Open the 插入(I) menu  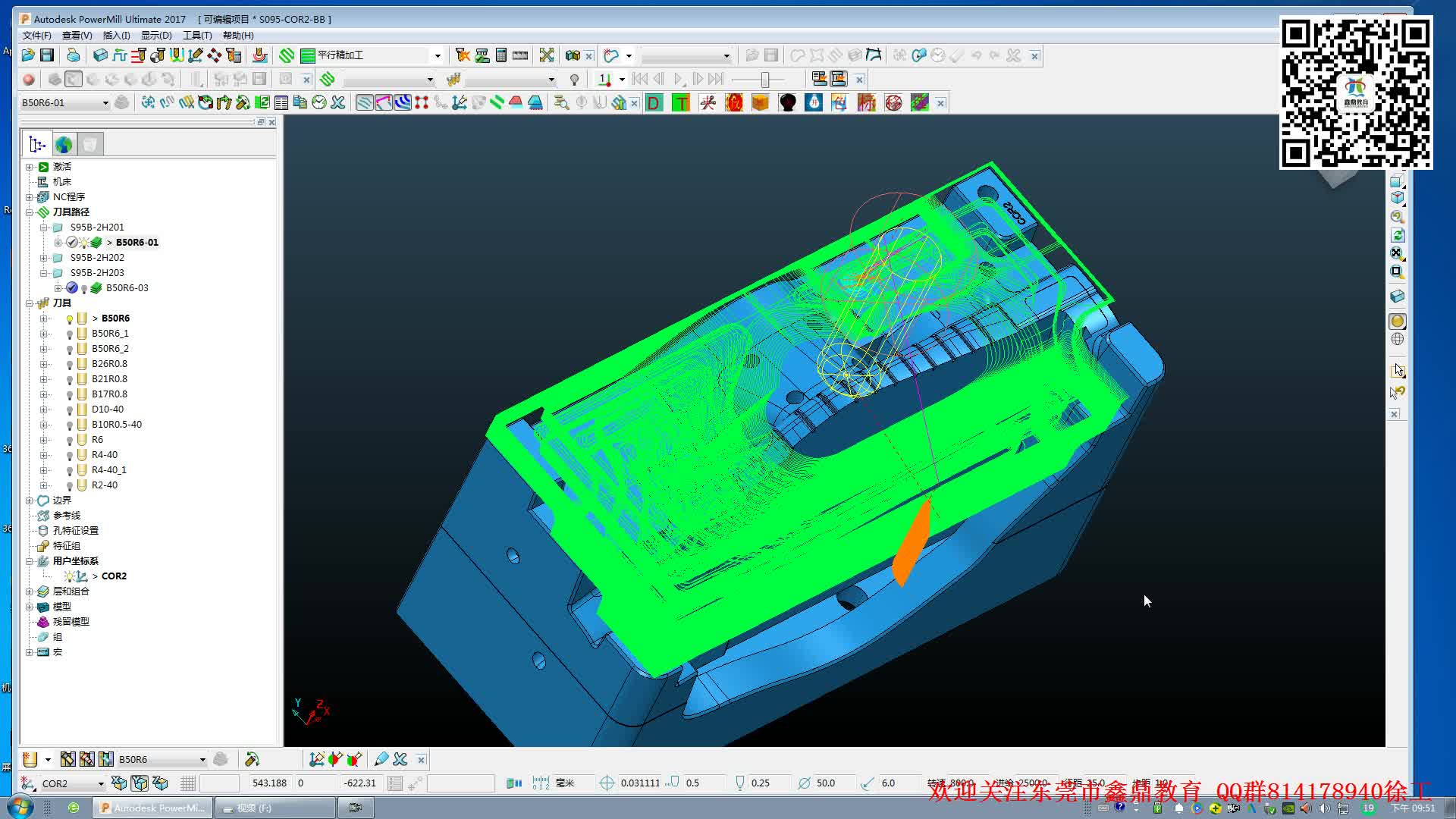[116, 36]
